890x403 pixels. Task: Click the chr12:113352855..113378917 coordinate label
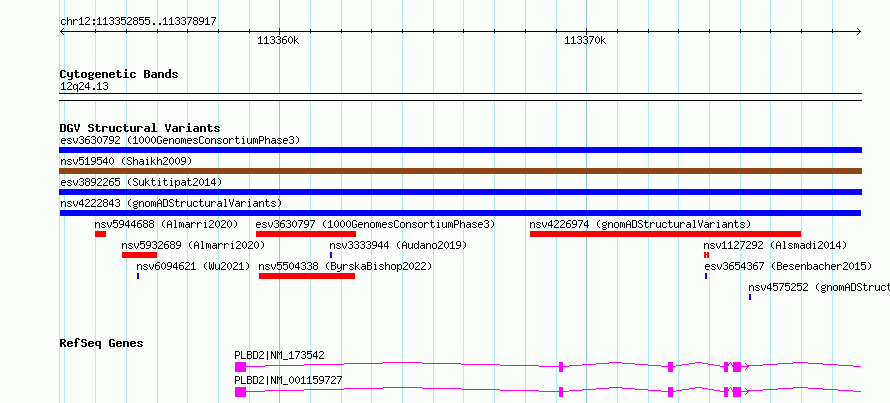tap(138, 22)
